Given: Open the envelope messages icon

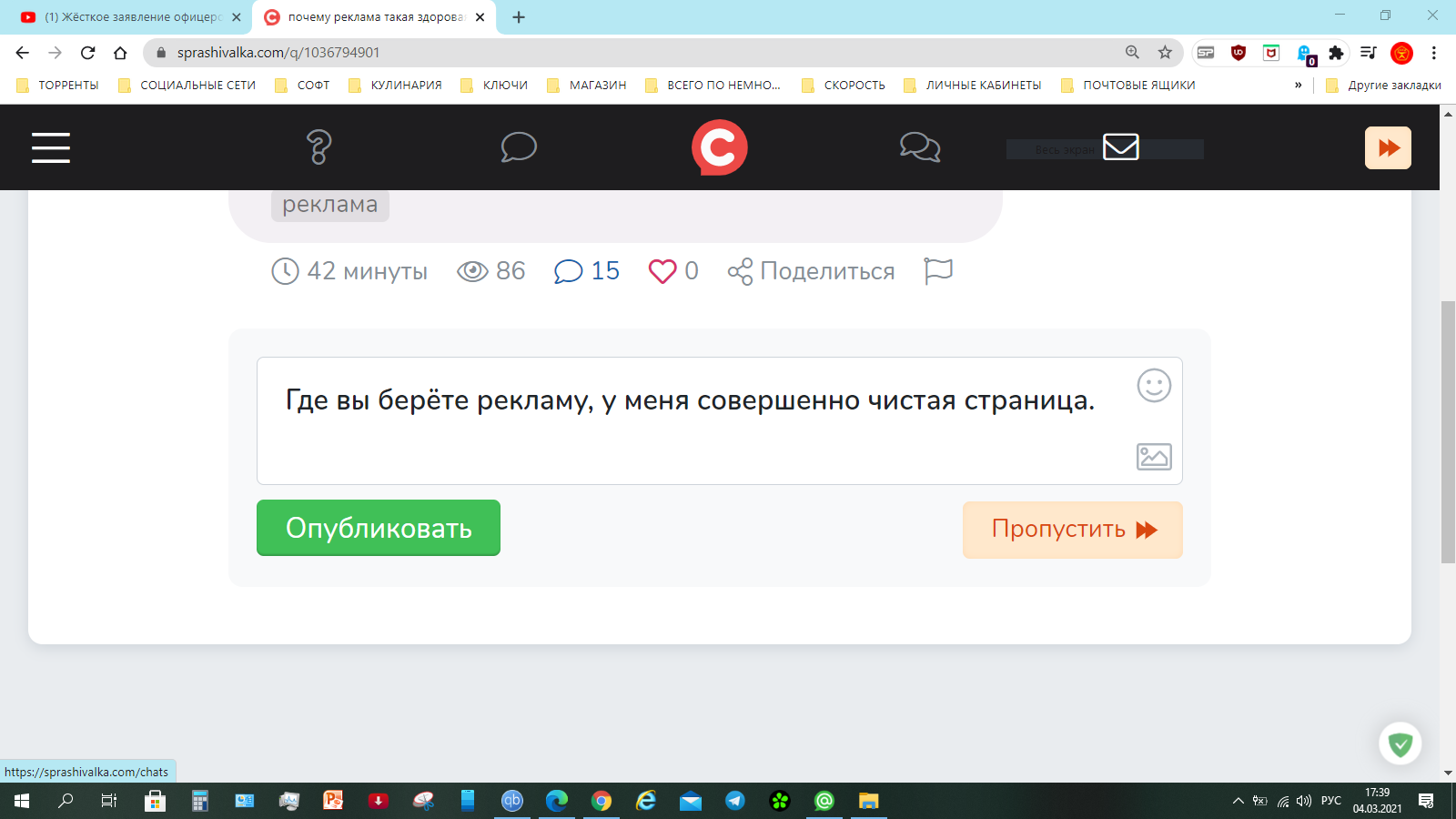Looking at the screenshot, I should [x=1120, y=147].
